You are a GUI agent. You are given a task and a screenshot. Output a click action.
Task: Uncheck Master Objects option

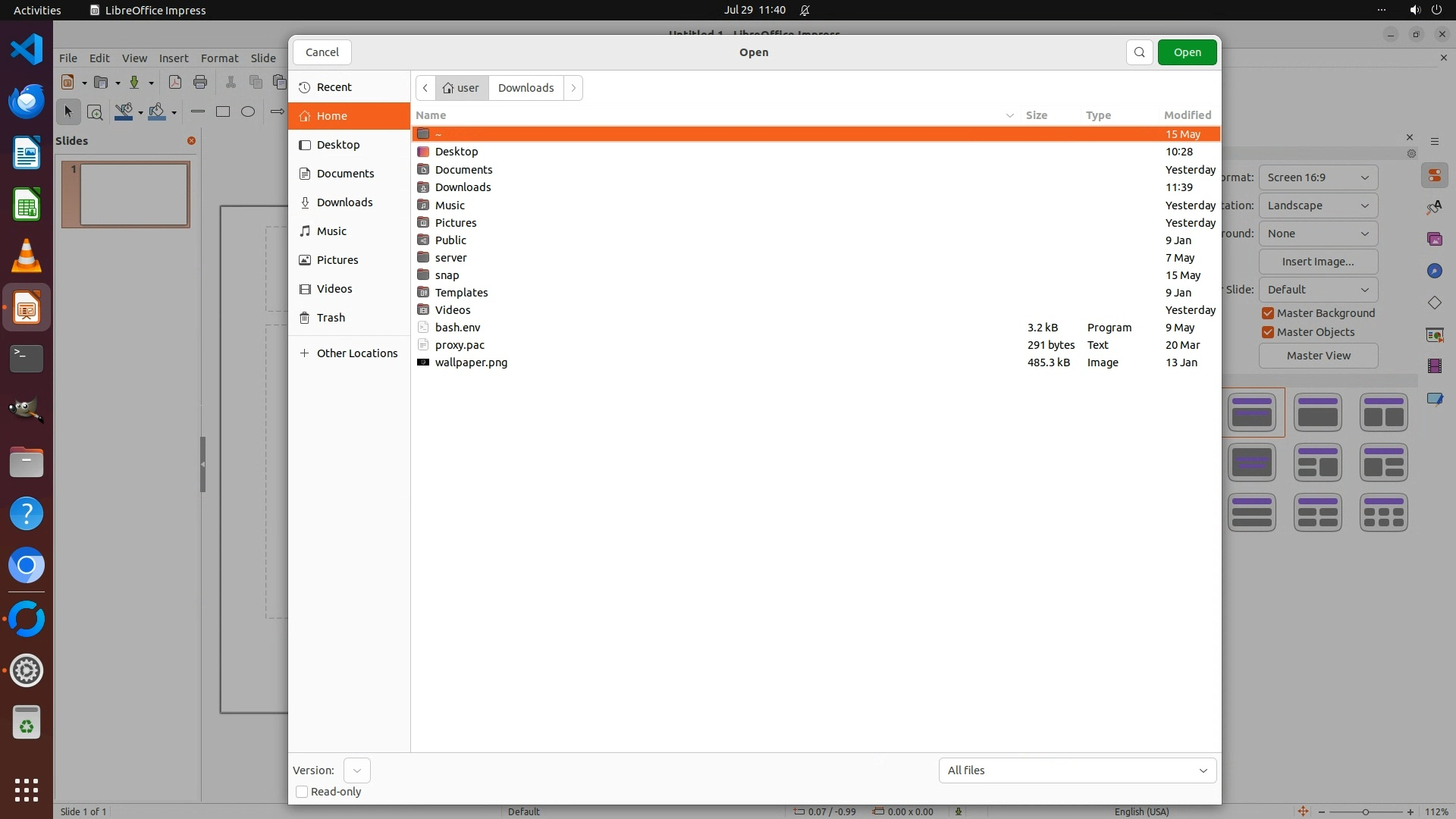tap(1268, 332)
